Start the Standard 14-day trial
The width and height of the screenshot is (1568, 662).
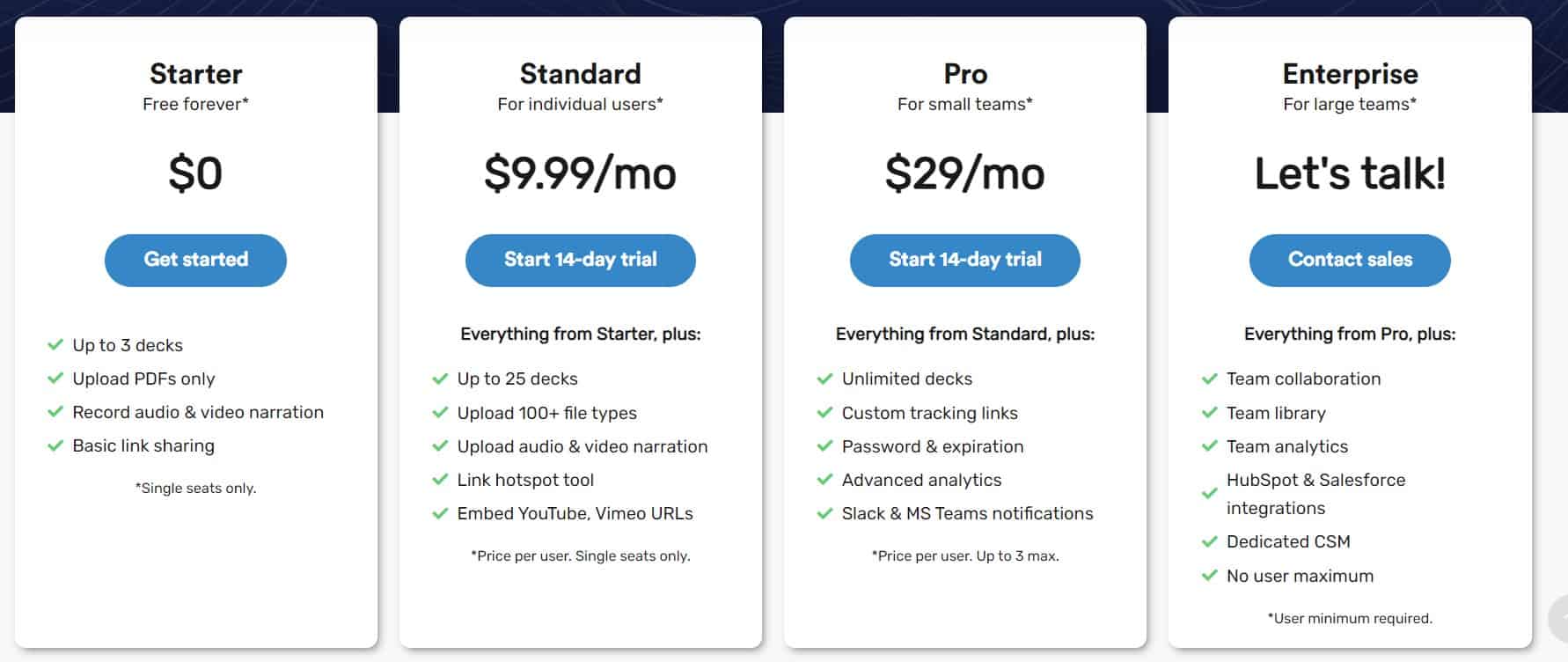point(581,260)
